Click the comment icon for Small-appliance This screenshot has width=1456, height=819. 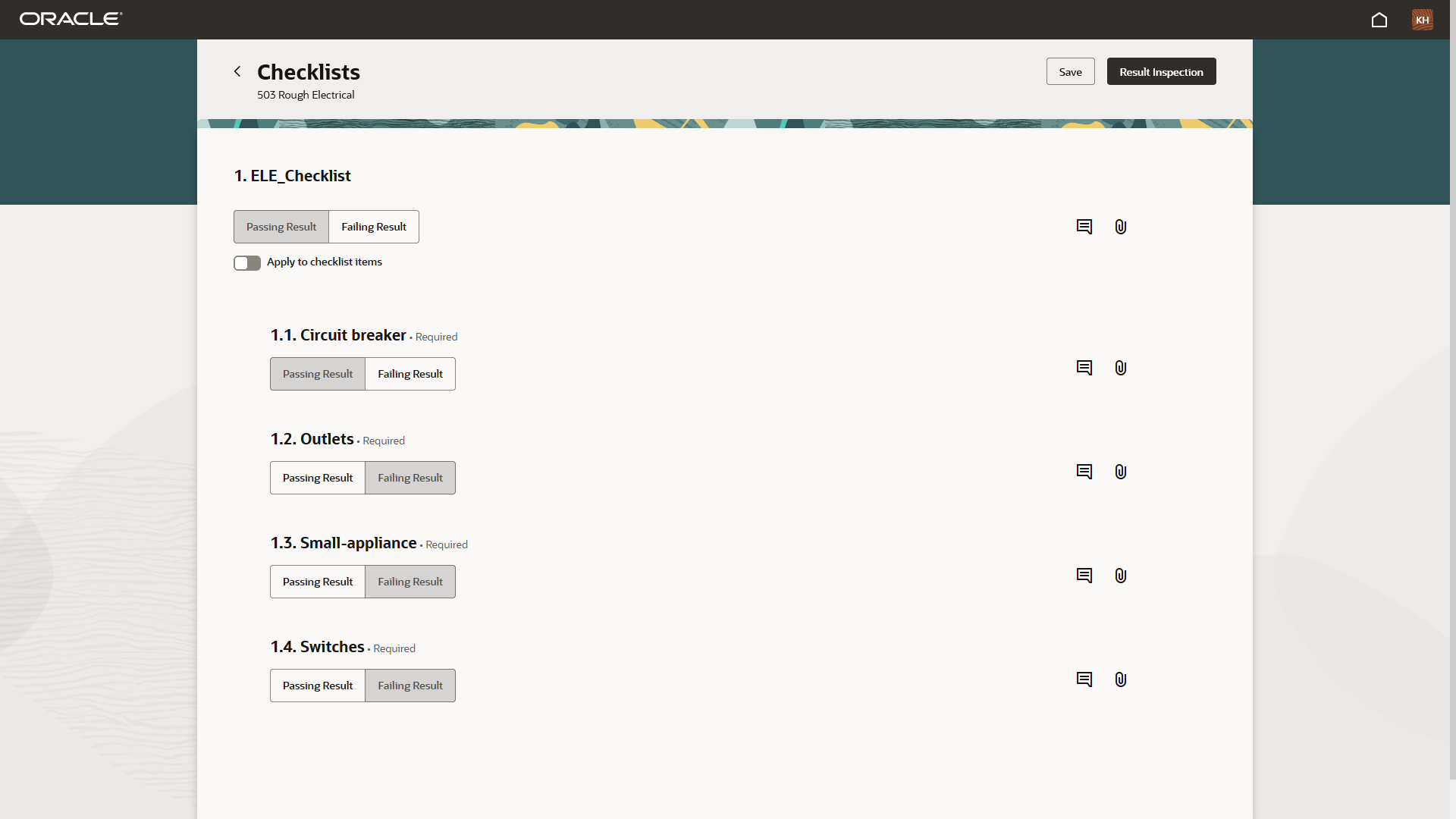(1083, 575)
